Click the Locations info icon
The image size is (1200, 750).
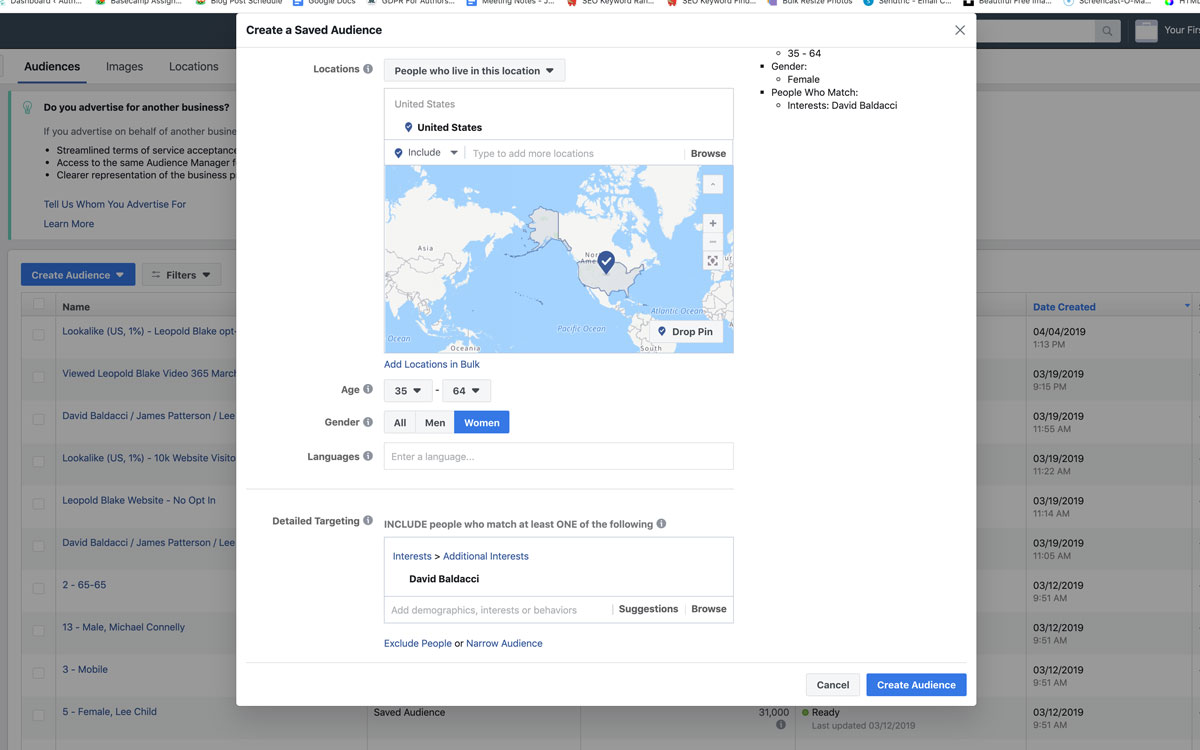coord(368,69)
